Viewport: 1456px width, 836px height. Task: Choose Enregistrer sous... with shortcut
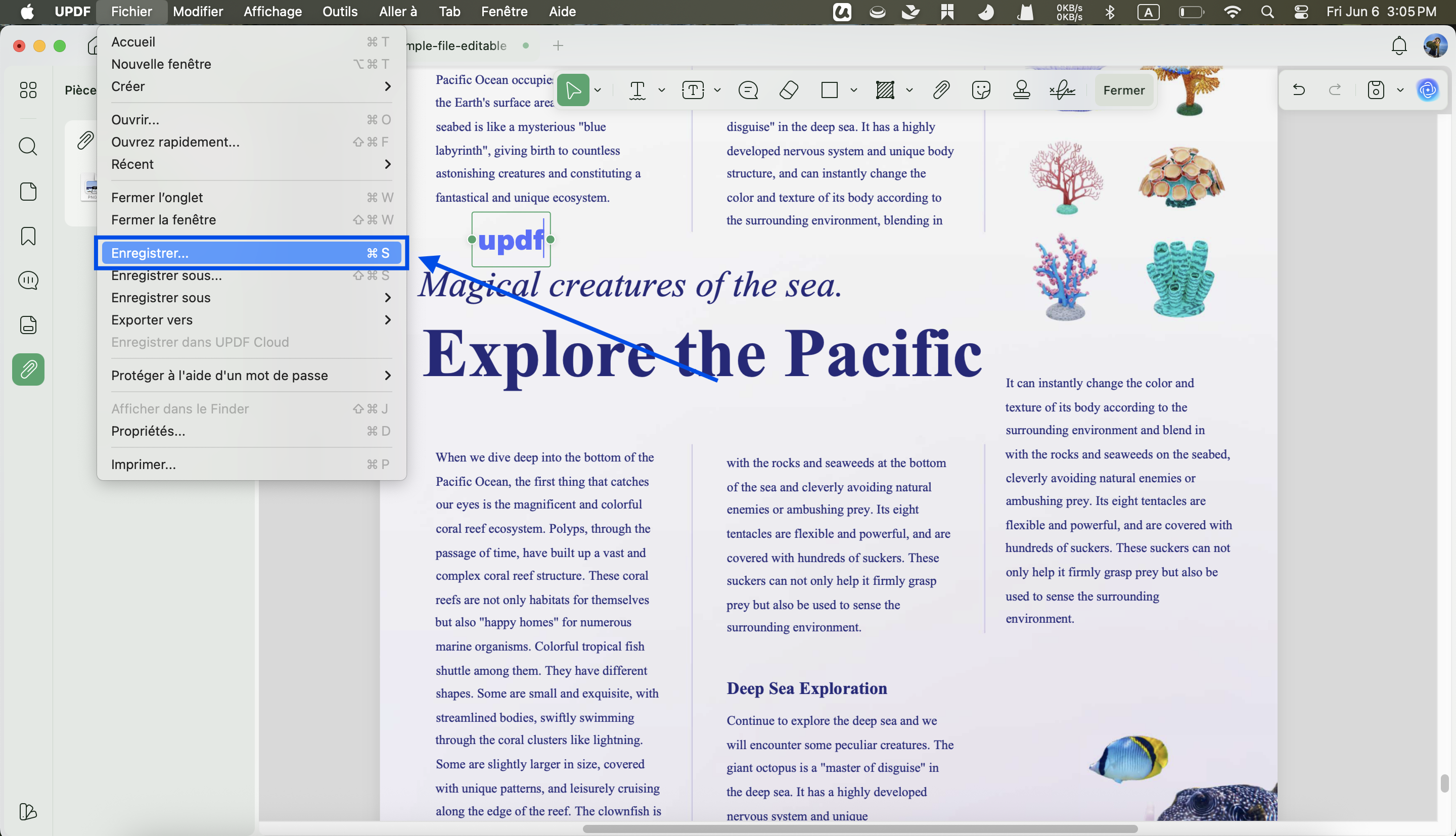(x=251, y=275)
